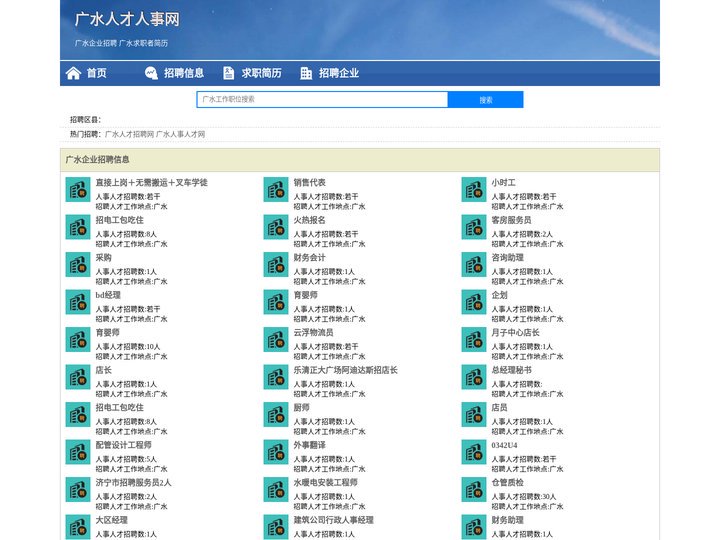720x540 pixels.
Task: Open the 云浮物流员 job listing
Action: [313, 332]
